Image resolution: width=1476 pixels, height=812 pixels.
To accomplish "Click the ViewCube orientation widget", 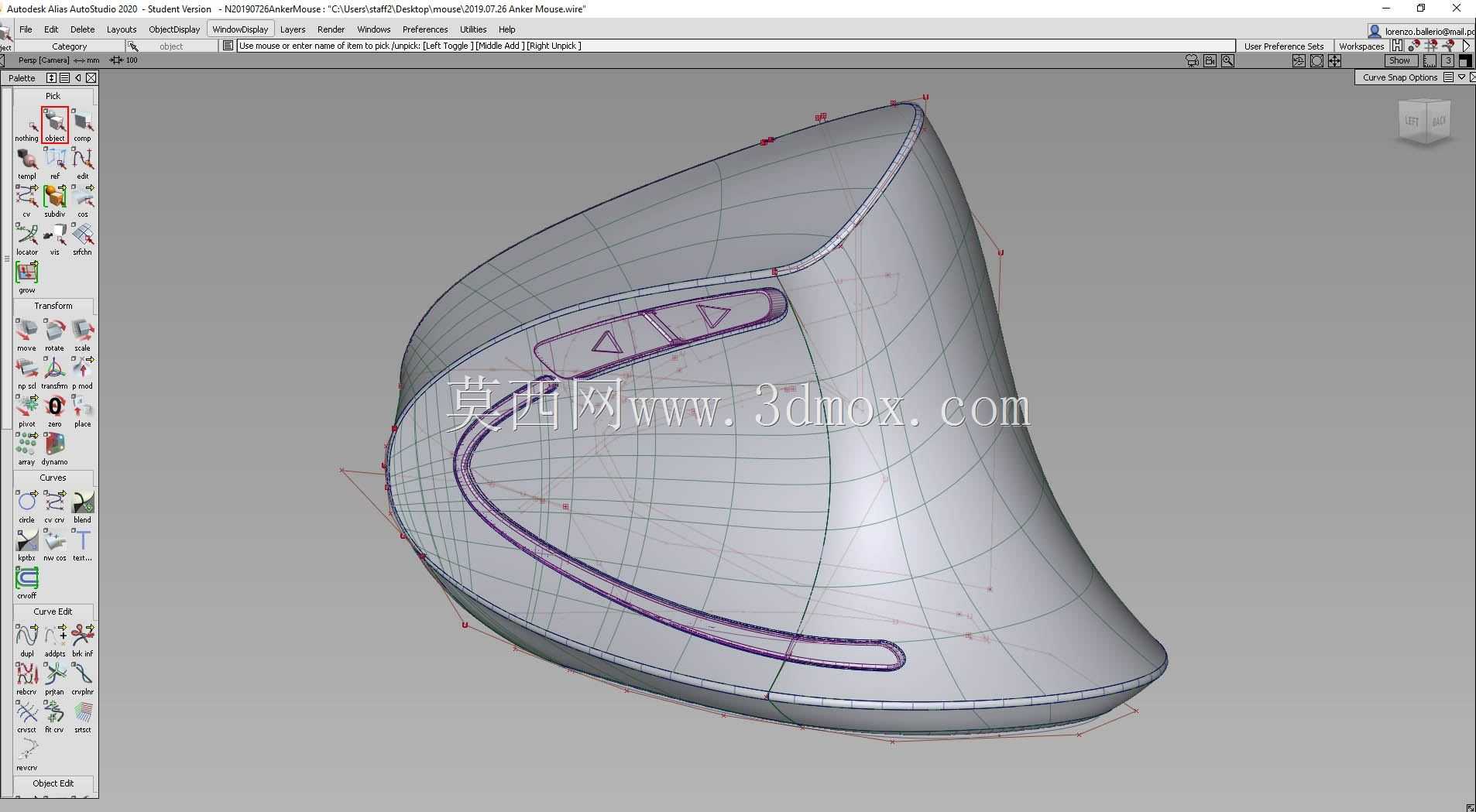I will (1425, 123).
